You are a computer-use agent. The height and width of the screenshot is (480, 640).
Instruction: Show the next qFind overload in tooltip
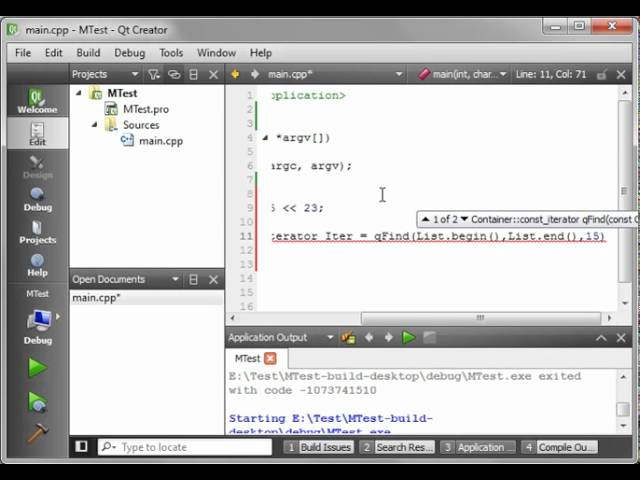[464, 219]
